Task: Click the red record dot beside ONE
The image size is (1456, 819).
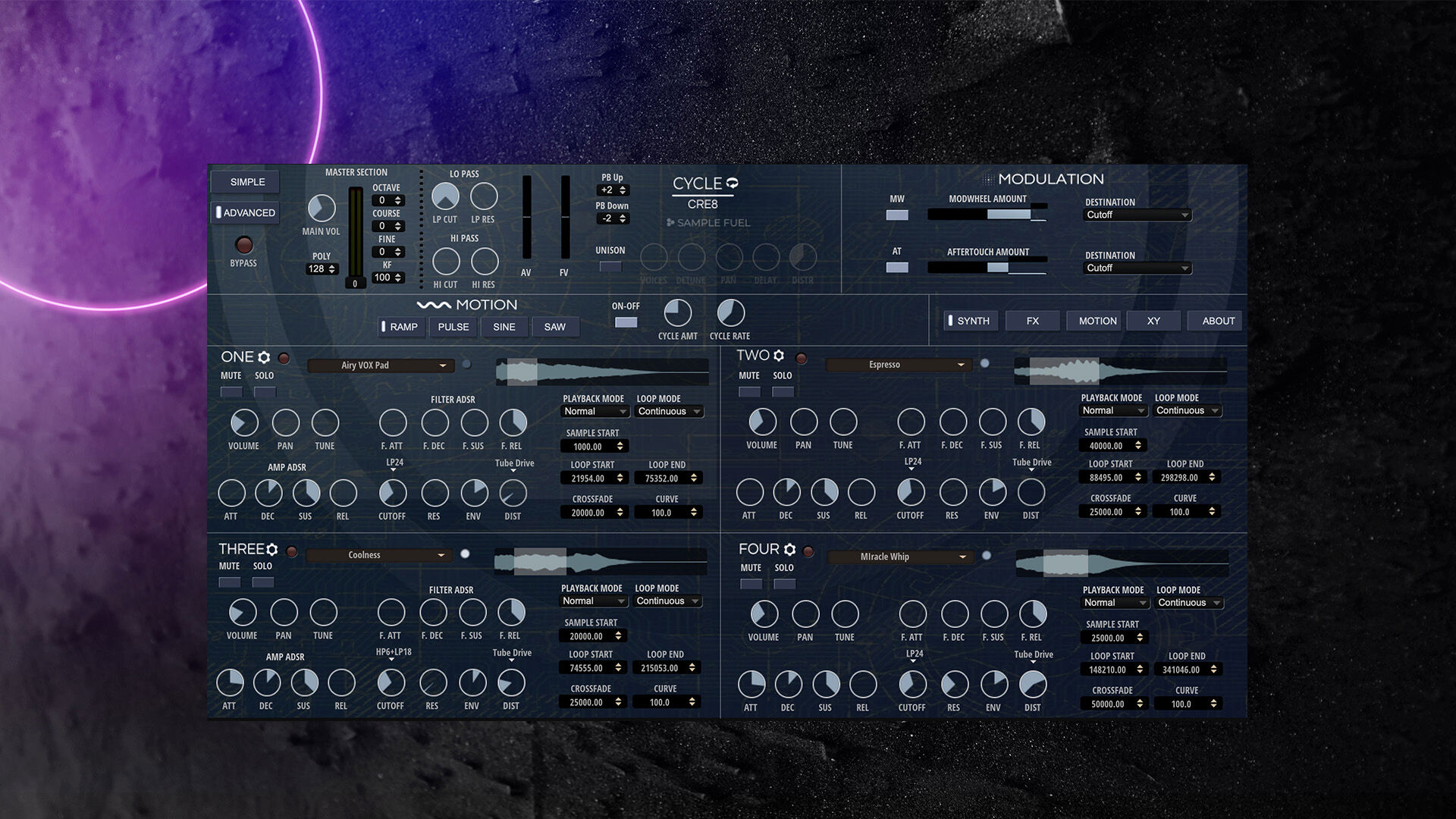Action: point(284,358)
